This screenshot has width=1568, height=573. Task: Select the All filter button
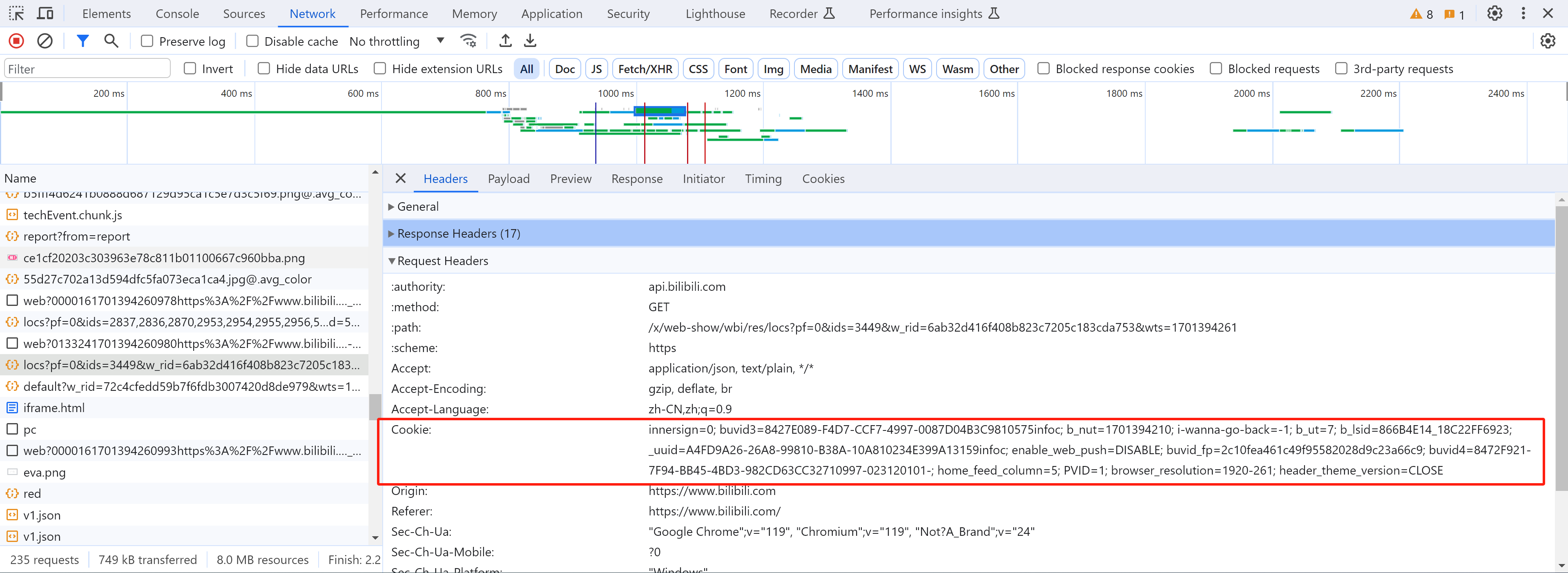tap(526, 69)
